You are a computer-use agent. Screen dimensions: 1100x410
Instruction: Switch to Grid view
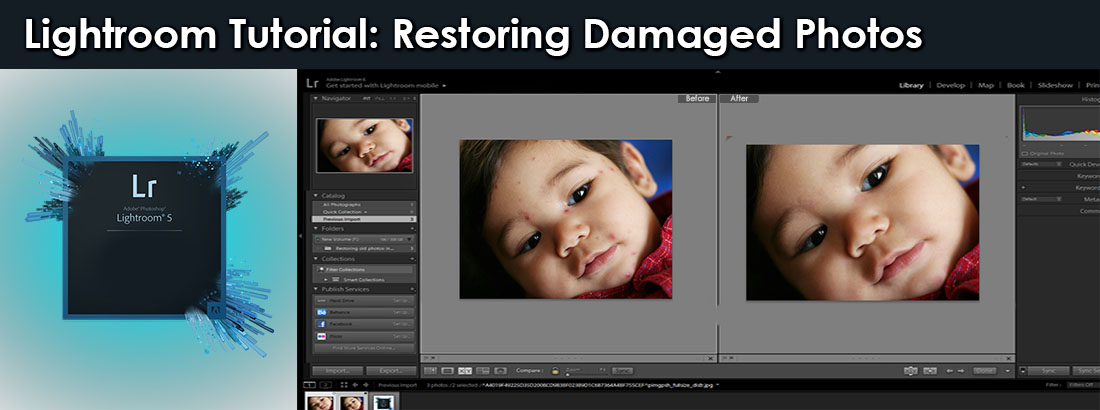click(430, 371)
